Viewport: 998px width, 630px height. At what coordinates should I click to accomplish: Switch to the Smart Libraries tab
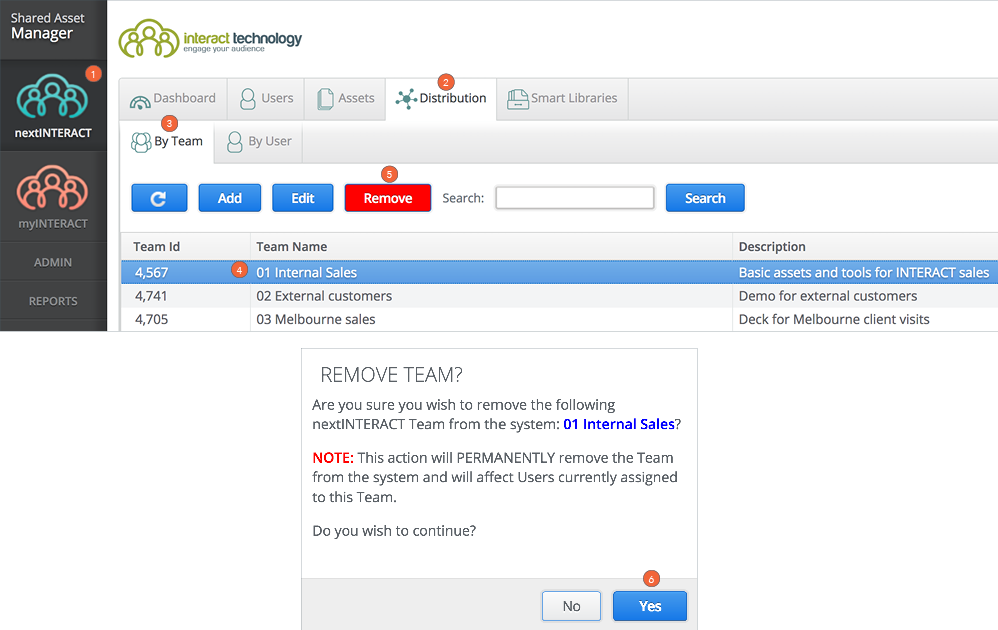[x=562, y=99]
